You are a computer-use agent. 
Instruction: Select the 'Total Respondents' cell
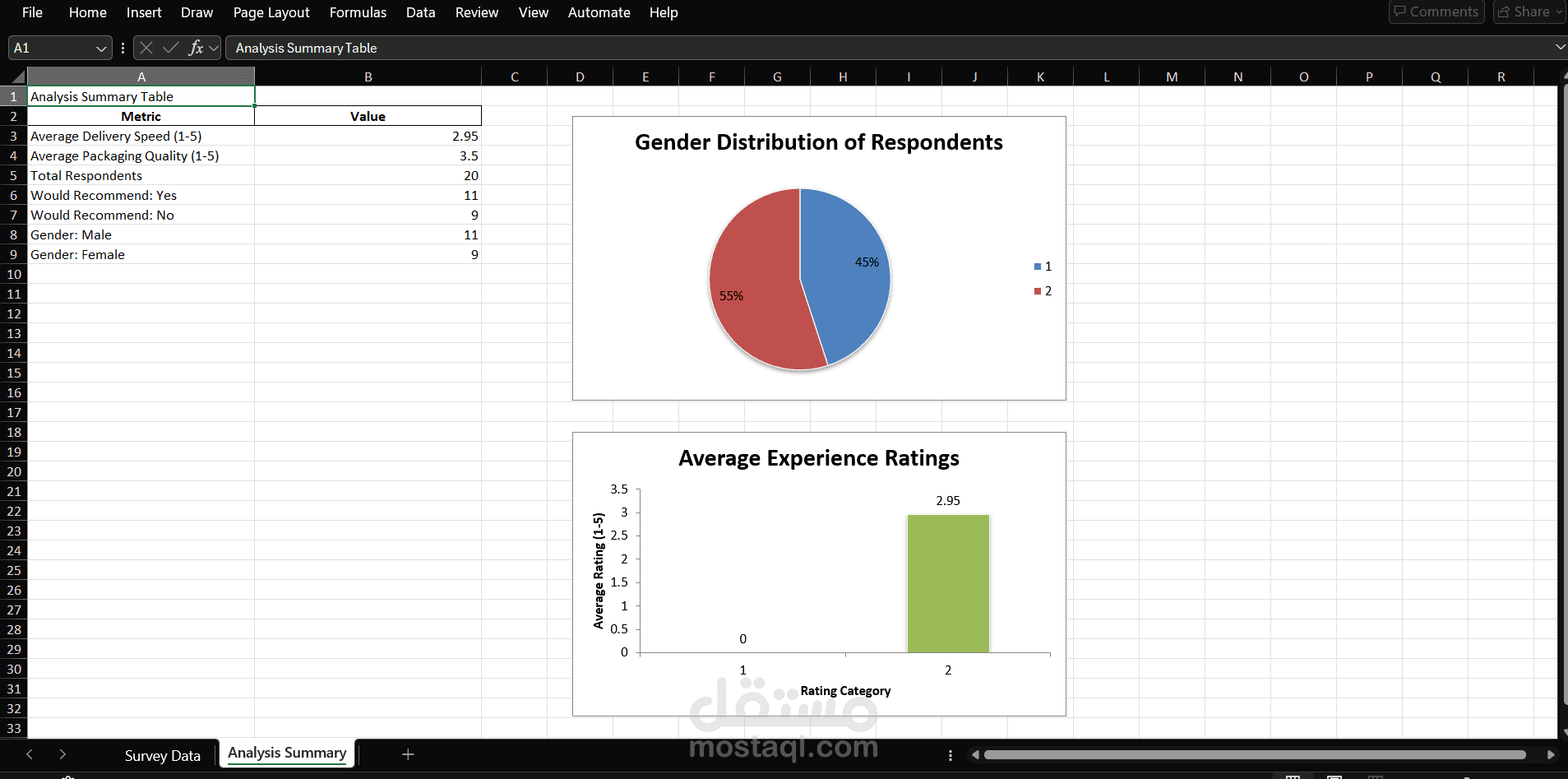point(141,175)
